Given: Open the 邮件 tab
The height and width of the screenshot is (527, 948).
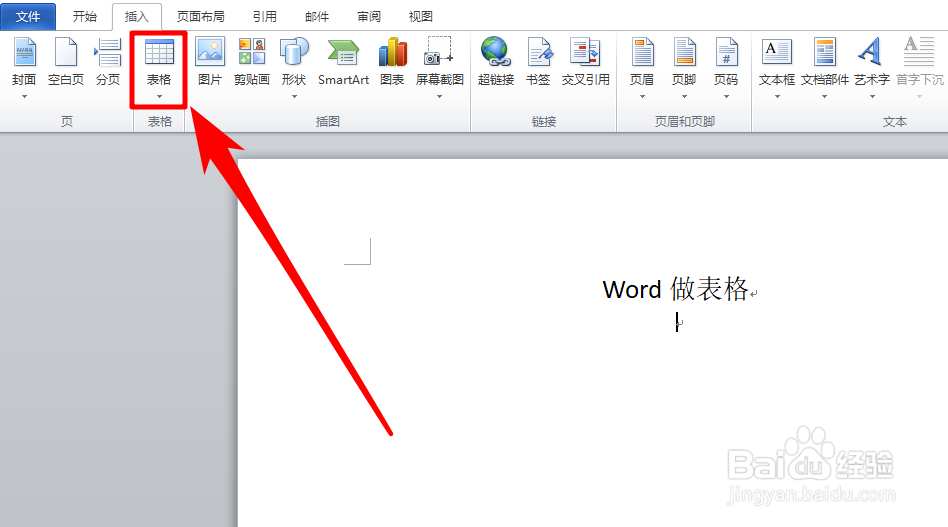Looking at the screenshot, I should [x=317, y=16].
